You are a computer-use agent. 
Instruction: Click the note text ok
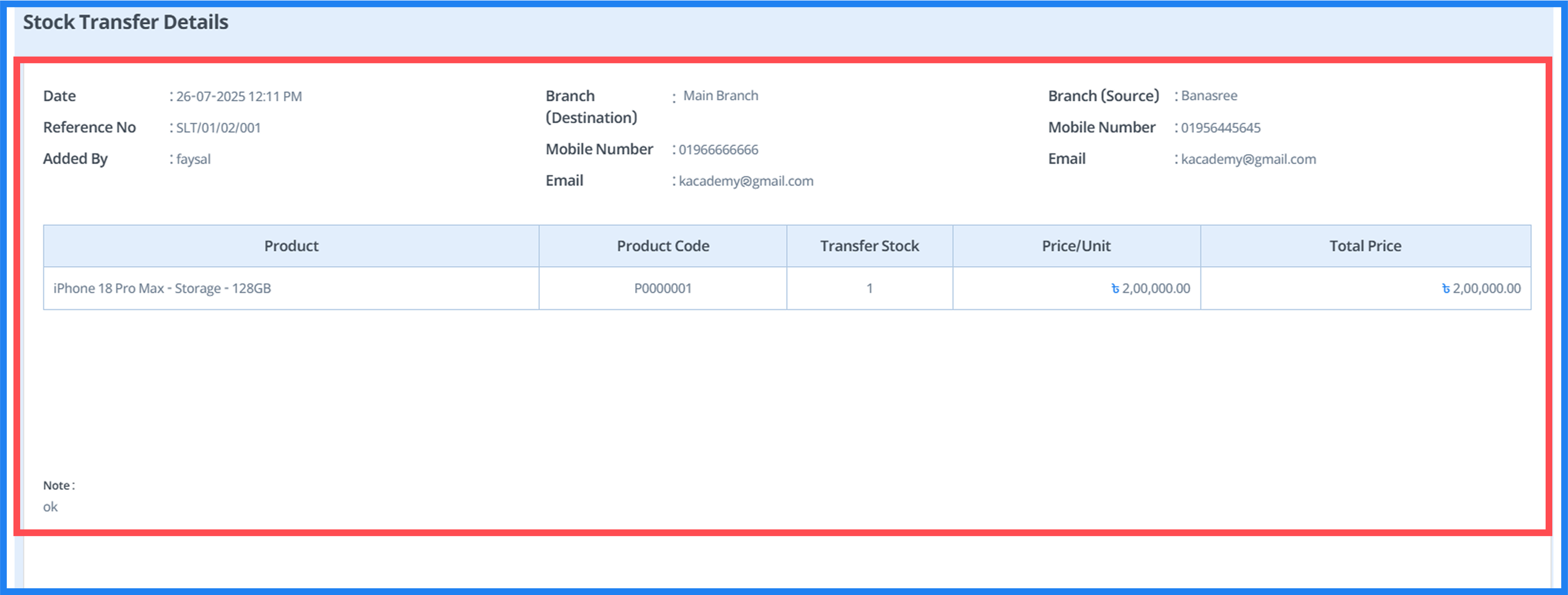(x=50, y=507)
